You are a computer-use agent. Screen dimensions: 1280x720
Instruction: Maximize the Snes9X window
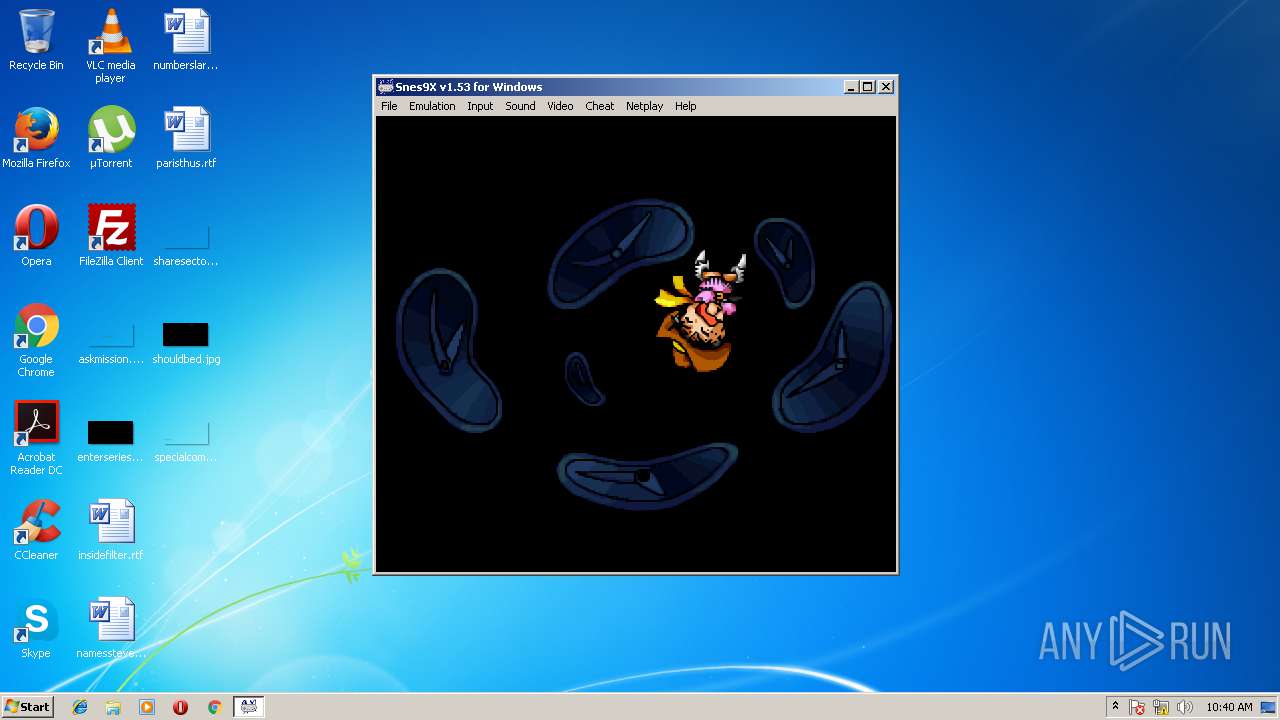click(867, 87)
